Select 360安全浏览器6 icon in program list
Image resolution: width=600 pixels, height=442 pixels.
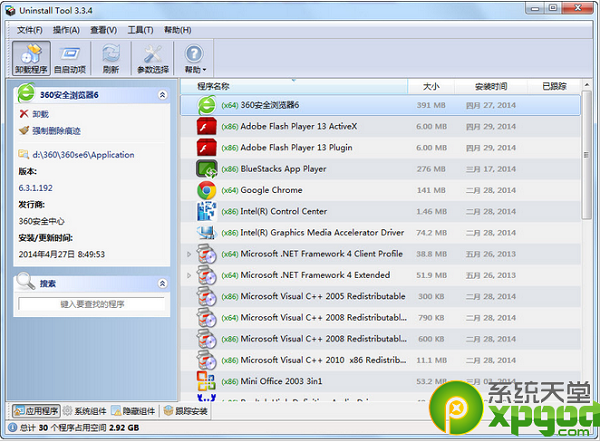207,105
